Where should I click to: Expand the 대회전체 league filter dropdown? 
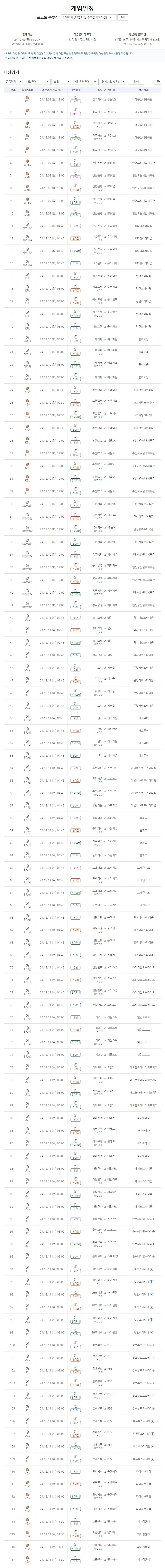click(x=36, y=82)
